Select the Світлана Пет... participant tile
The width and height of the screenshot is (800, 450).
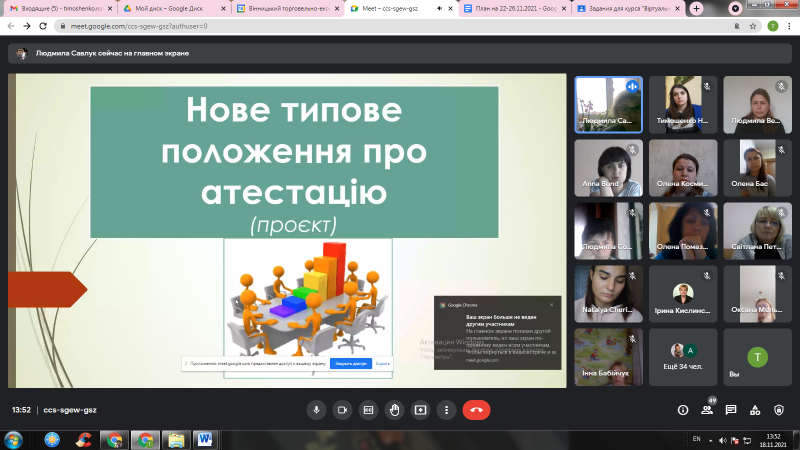pos(757,231)
